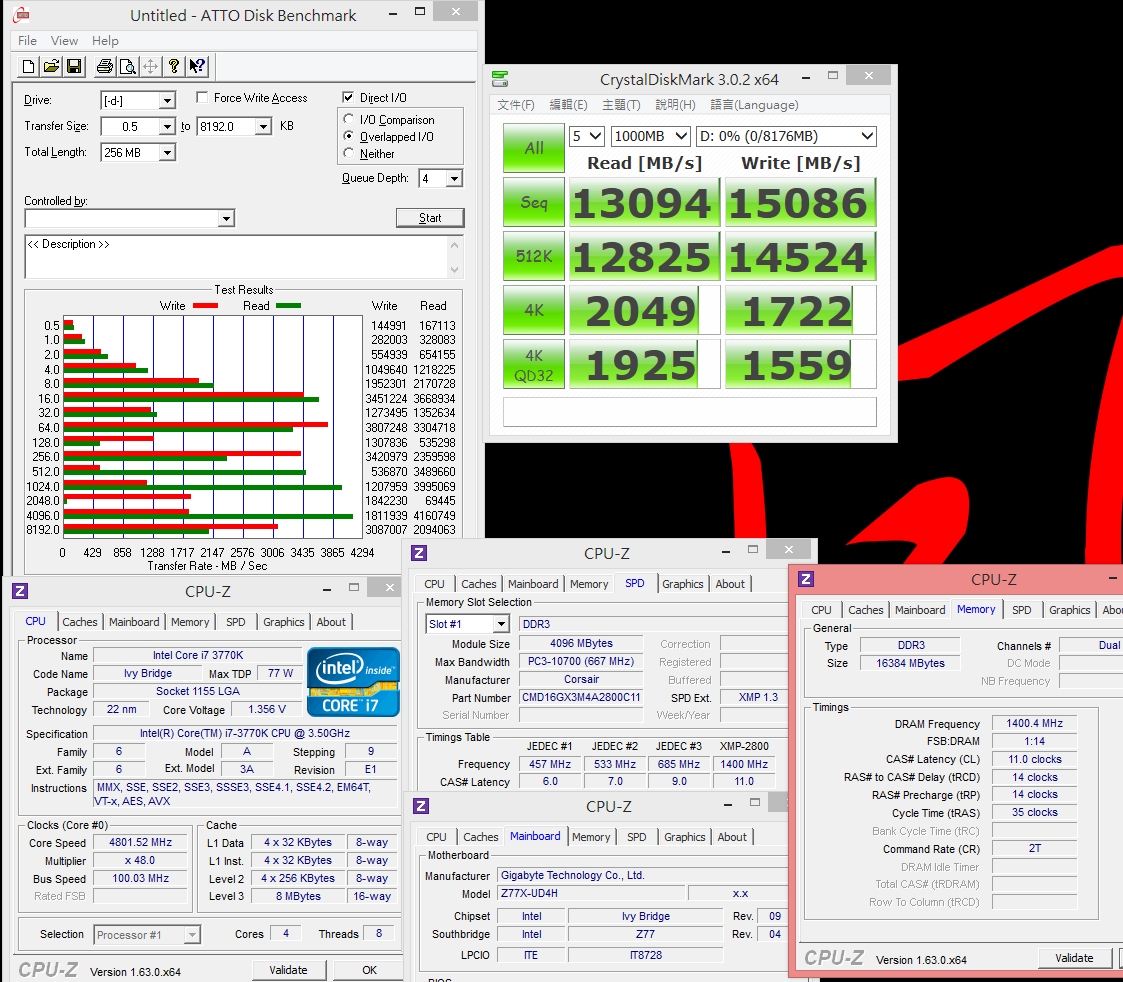Image resolution: width=1123 pixels, height=982 pixels.
Task: Open the Queue Depth dropdown
Action: [x=454, y=179]
